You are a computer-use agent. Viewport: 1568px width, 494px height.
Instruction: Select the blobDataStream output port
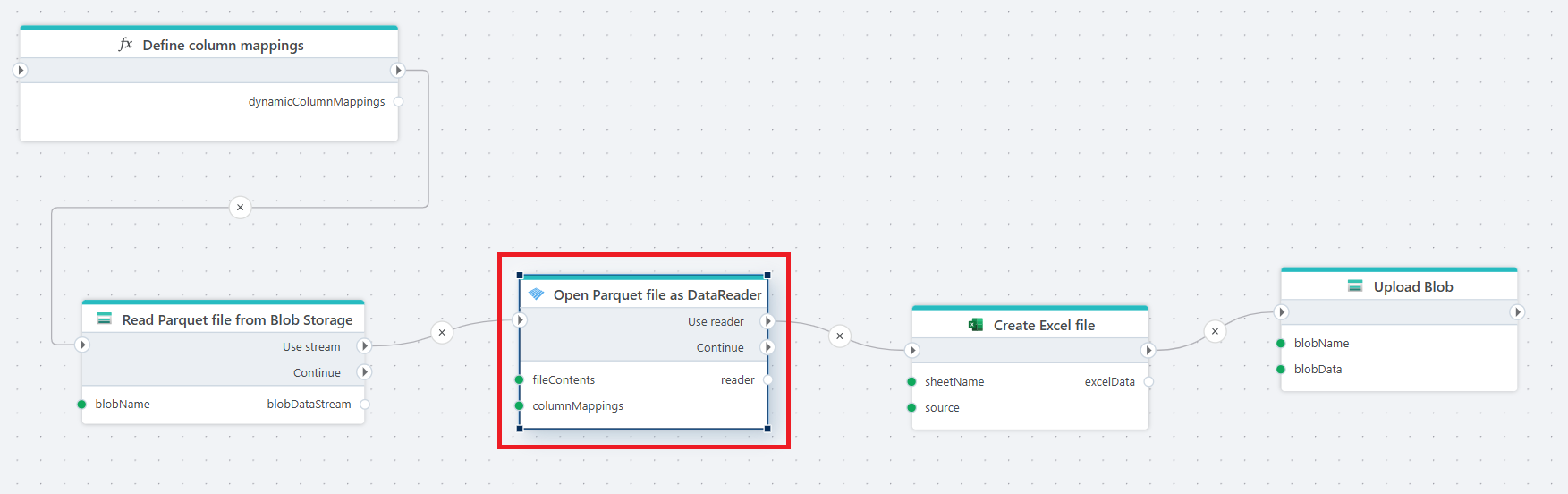pos(365,405)
